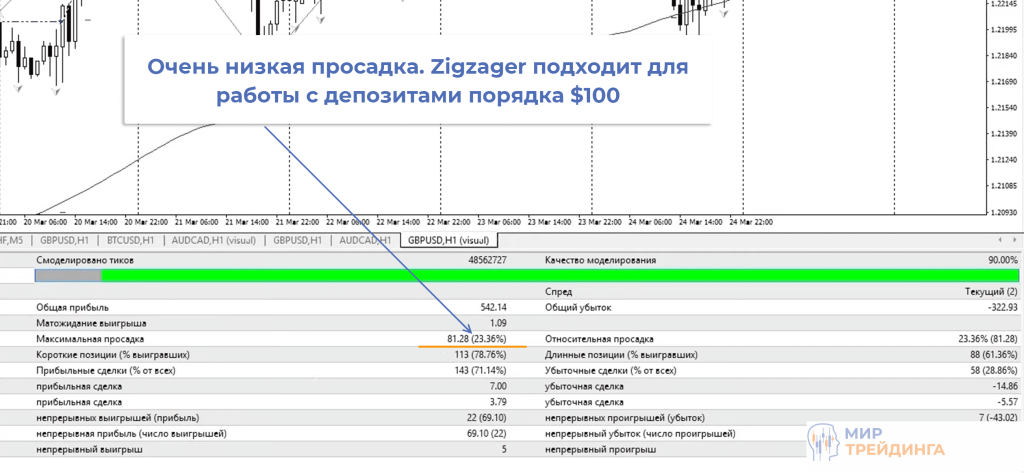The height and width of the screenshot is (473, 1024).
Task: Click the Общая прибыль value 542.14
Action: (488, 307)
